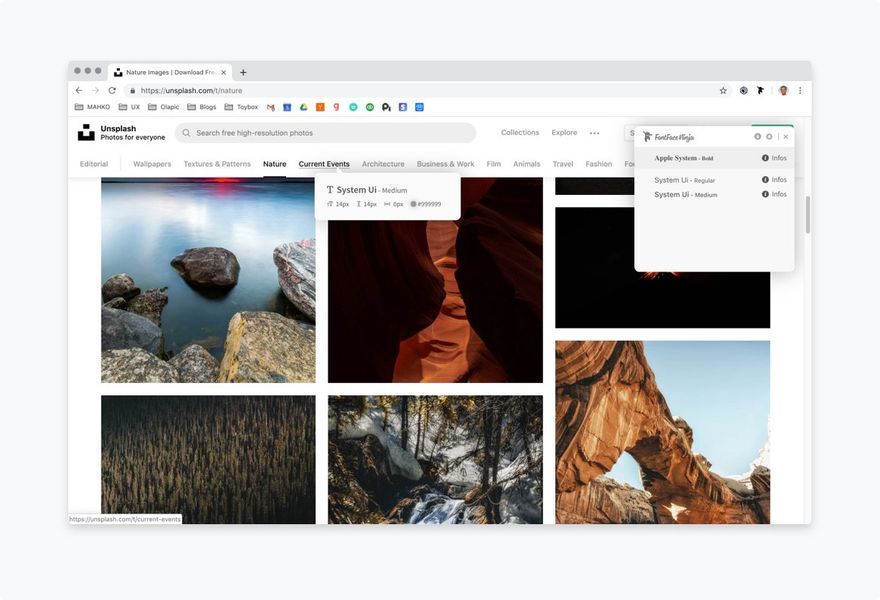Open the Gmail bookmark icon
880x600 pixels.
271,107
